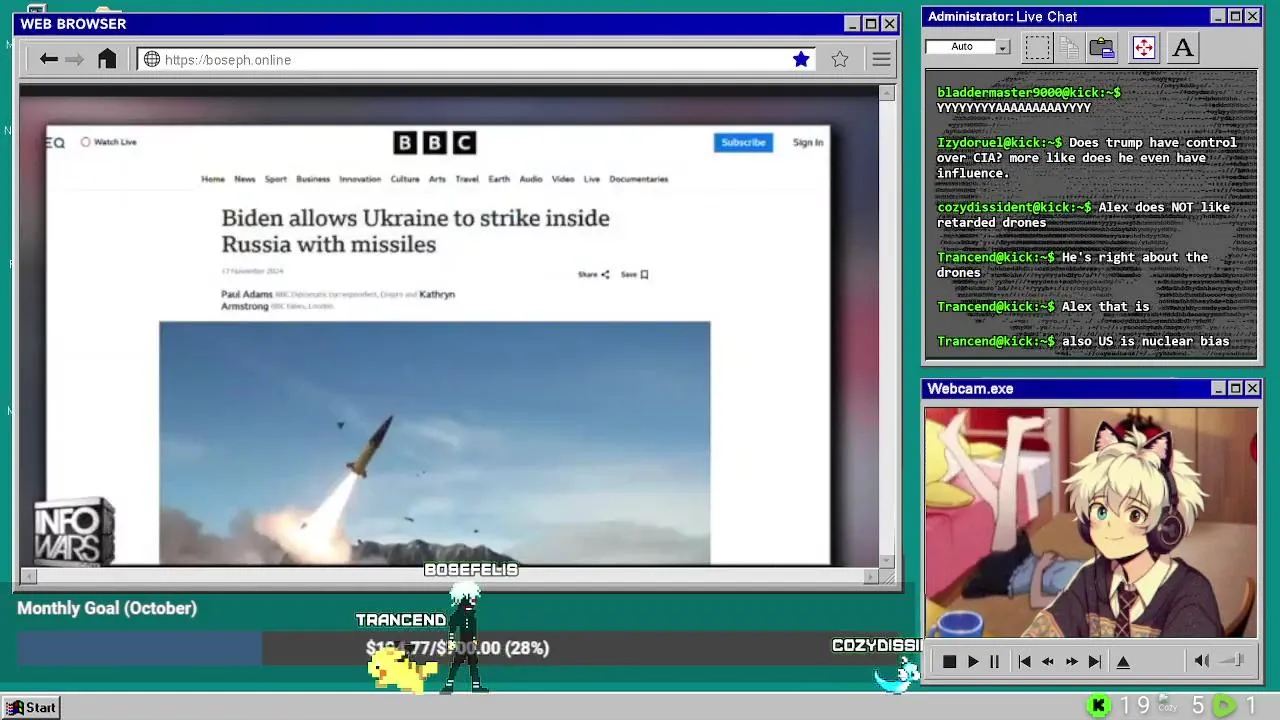This screenshot has height=720, width=1280.
Task: Fast forward in Webcam.exe player
Action: point(1072,662)
